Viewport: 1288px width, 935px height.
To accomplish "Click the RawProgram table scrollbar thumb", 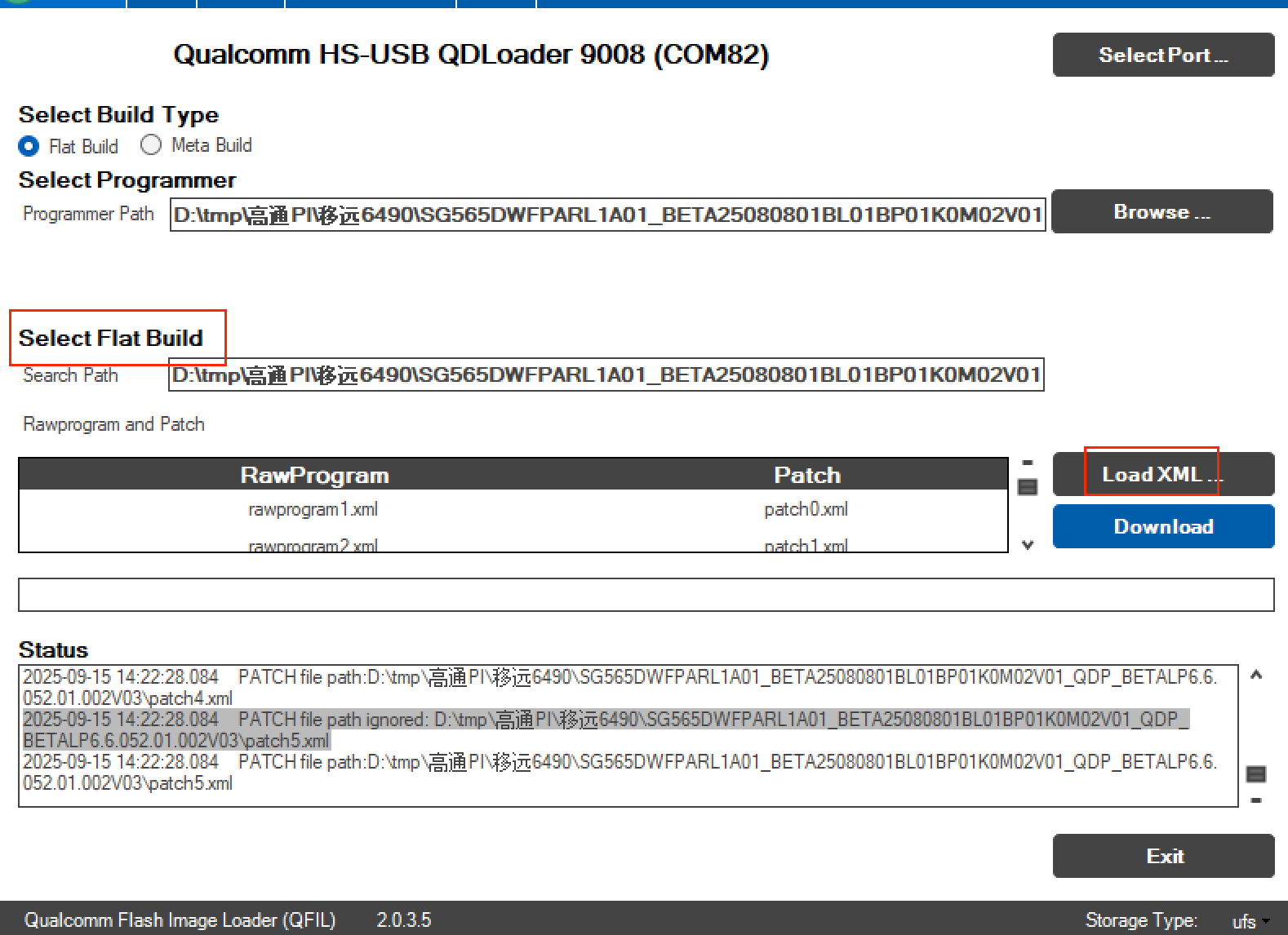I will point(1028,487).
